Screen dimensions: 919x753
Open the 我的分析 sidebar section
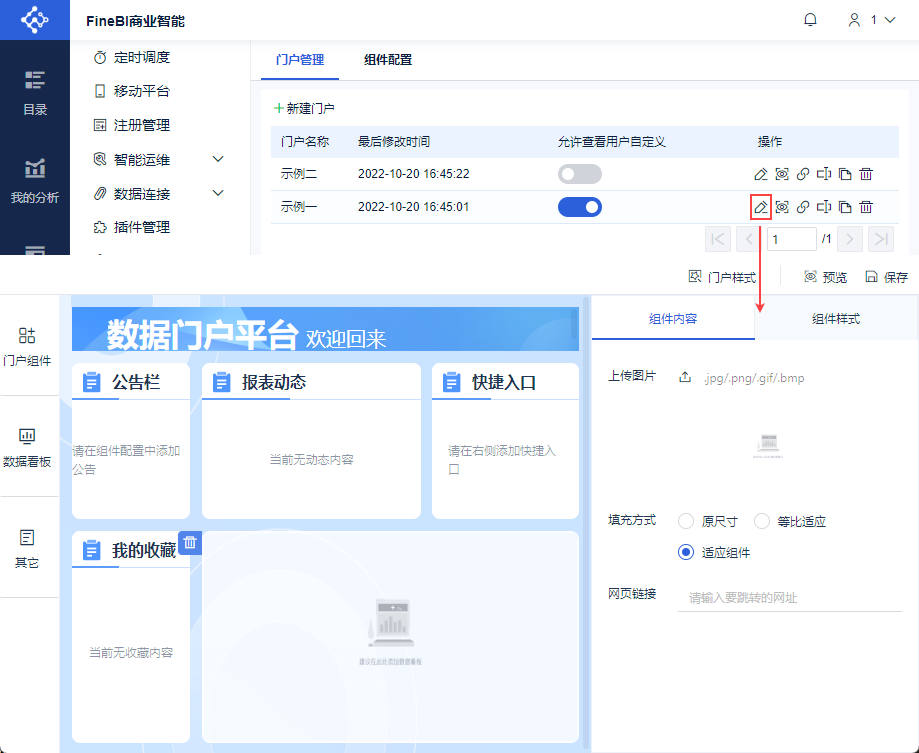coord(35,181)
